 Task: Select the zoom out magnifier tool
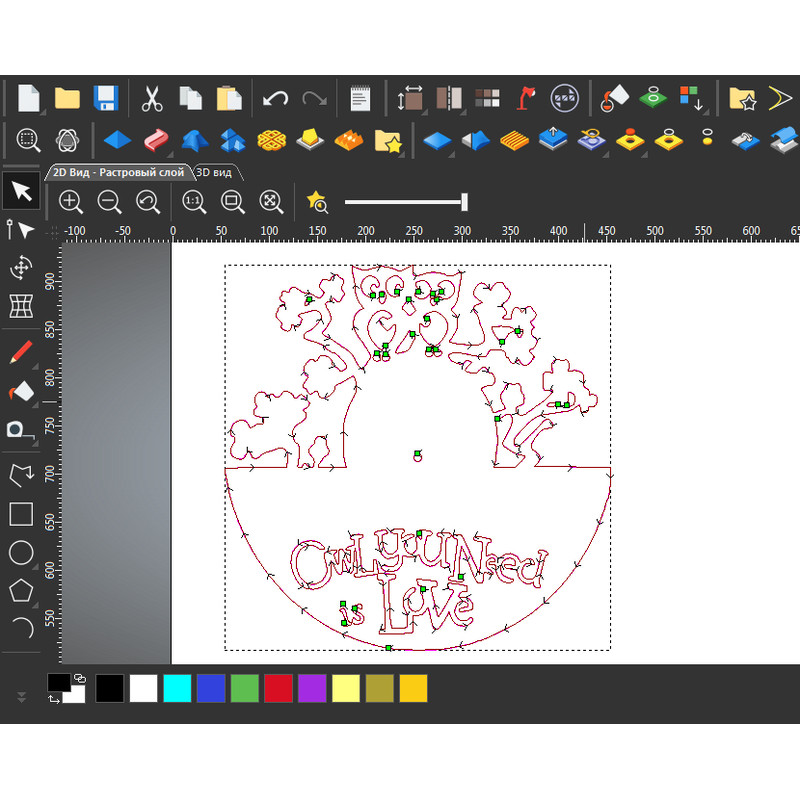[109, 202]
